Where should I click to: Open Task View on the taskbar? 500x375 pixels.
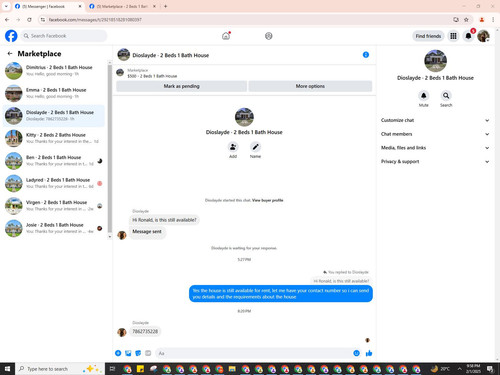click(112, 369)
